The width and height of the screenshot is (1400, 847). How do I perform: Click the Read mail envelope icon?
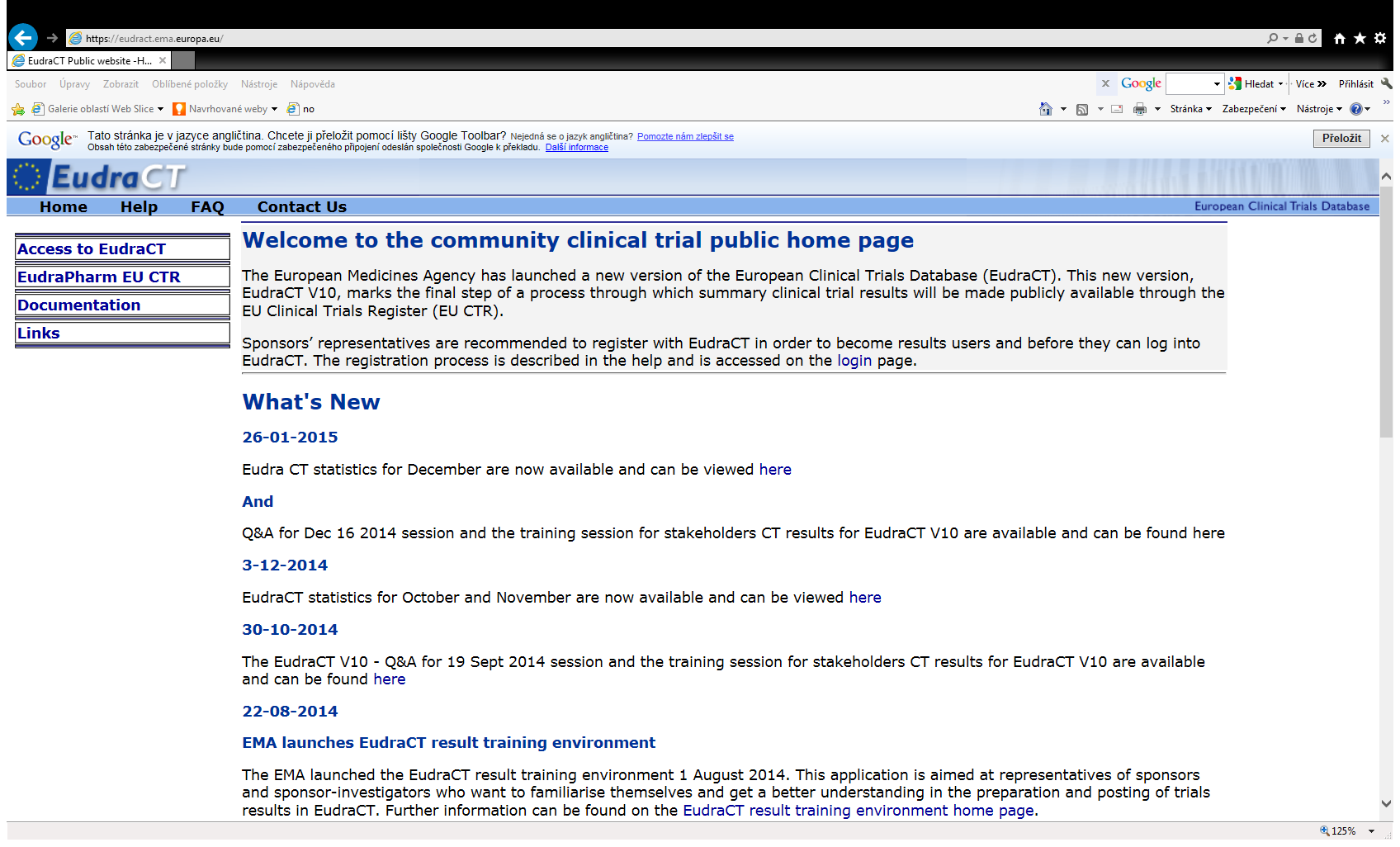click(x=1117, y=109)
